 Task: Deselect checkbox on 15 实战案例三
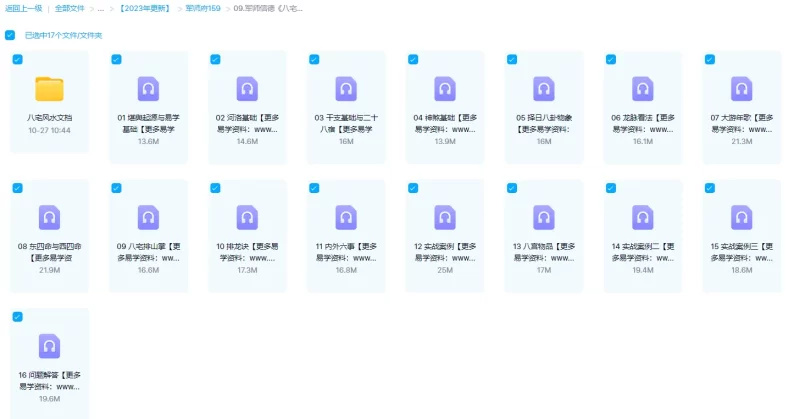point(710,188)
